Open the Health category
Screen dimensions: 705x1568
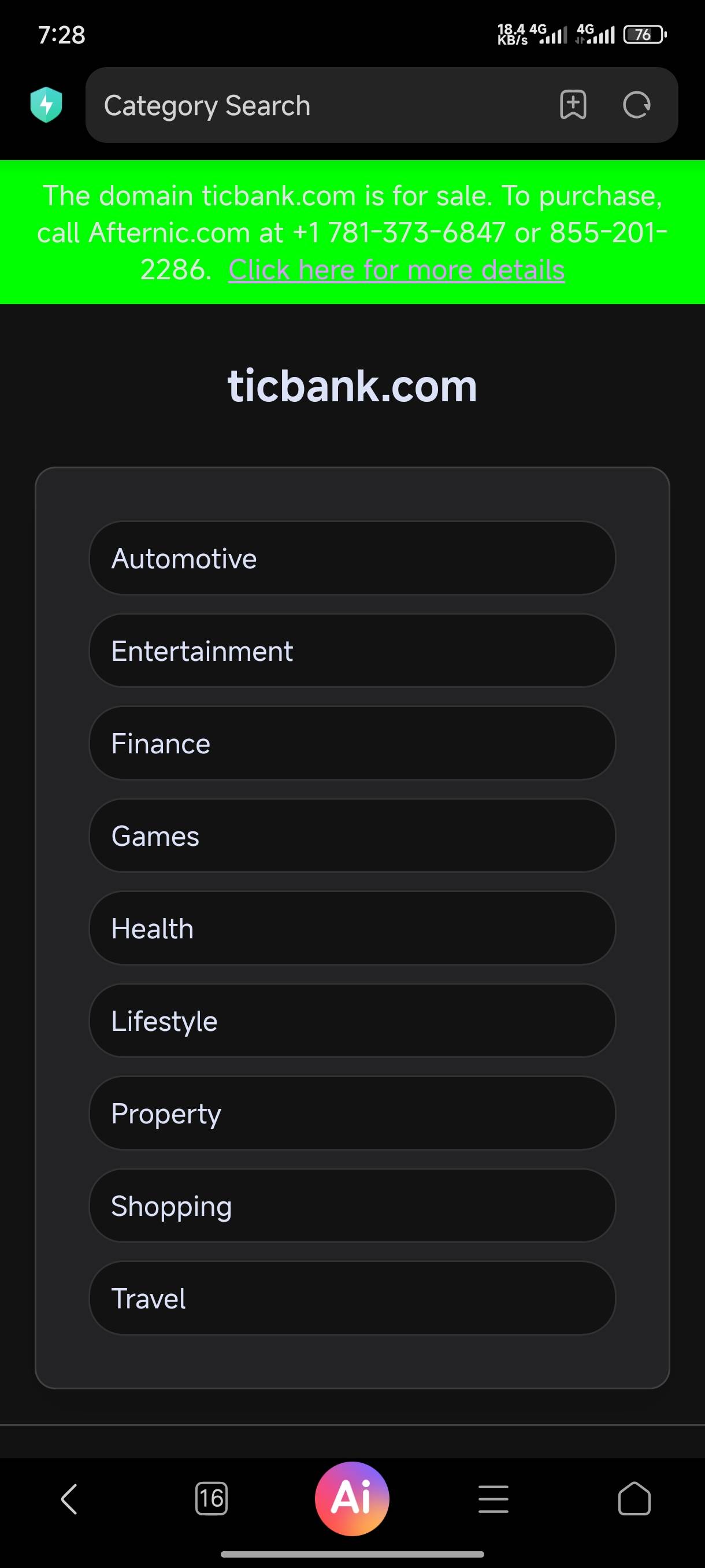click(x=352, y=929)
